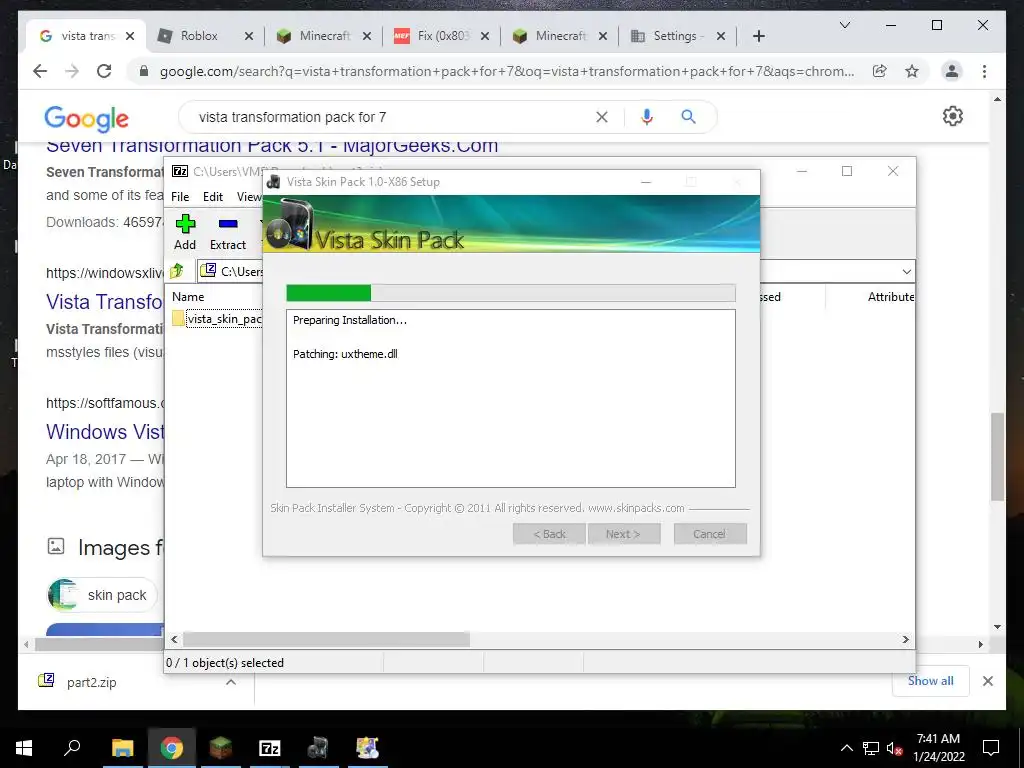
Task: Click Back in Vista Skin Pack setup
Action: tap(549, 534)
